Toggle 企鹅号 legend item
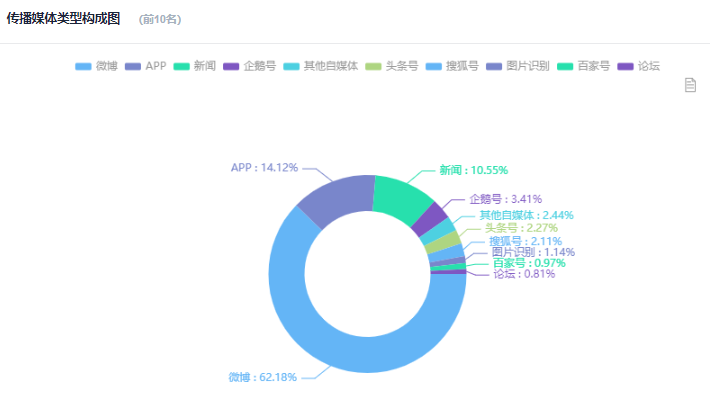This screenshot has width=710, height=409. click(250, 66)
